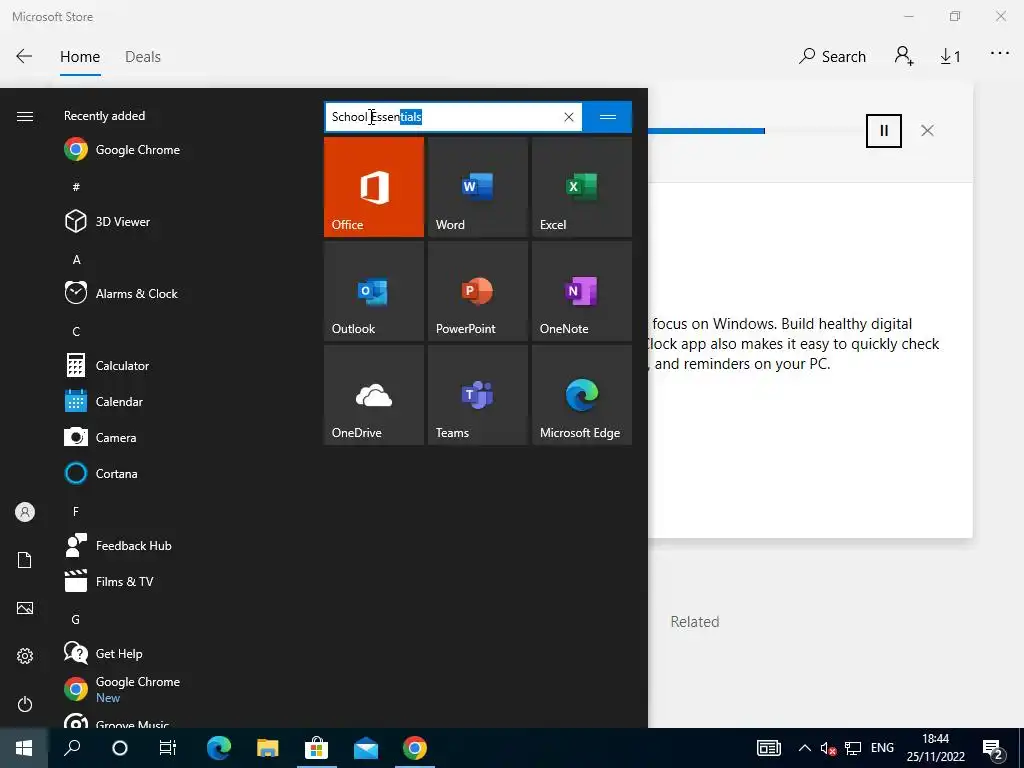Open Search in Microsoft Store

832,57
